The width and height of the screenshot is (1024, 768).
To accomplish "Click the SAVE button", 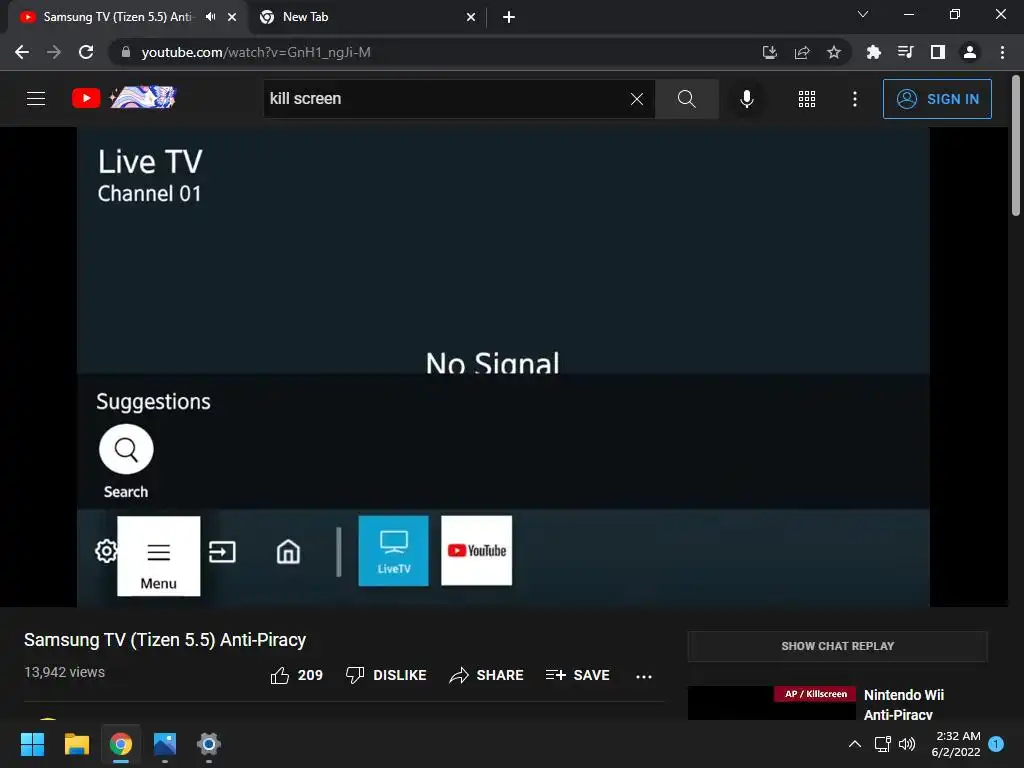I will pyautogui.click(x=577, y=675).
